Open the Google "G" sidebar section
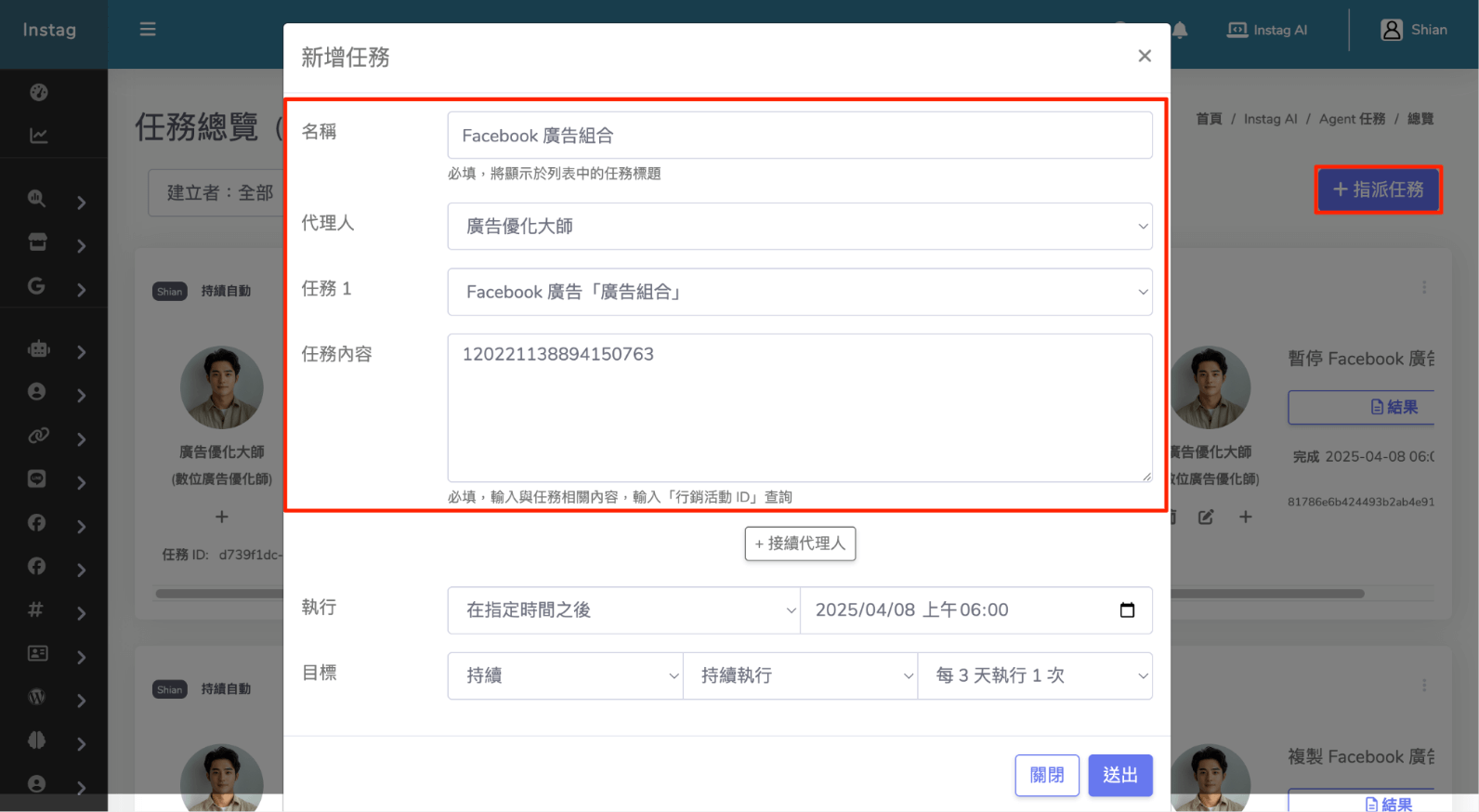Viewport: 1479px width, 812px height. (x=36, y=286)
